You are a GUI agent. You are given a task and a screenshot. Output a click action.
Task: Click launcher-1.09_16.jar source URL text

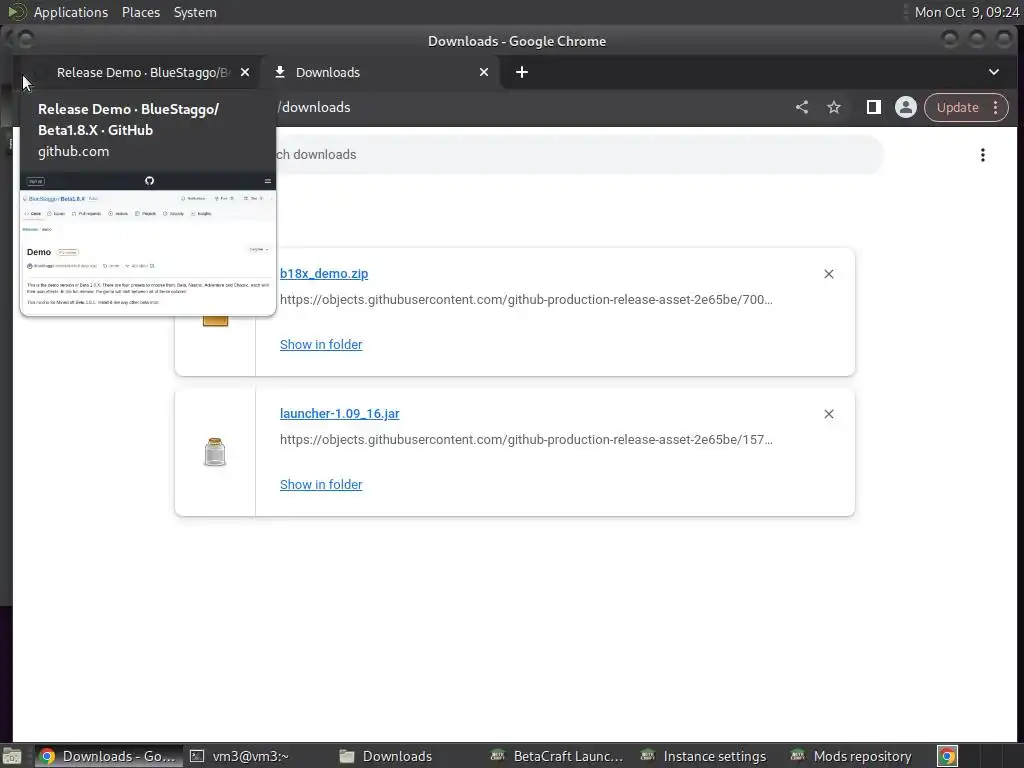(526, 440)
